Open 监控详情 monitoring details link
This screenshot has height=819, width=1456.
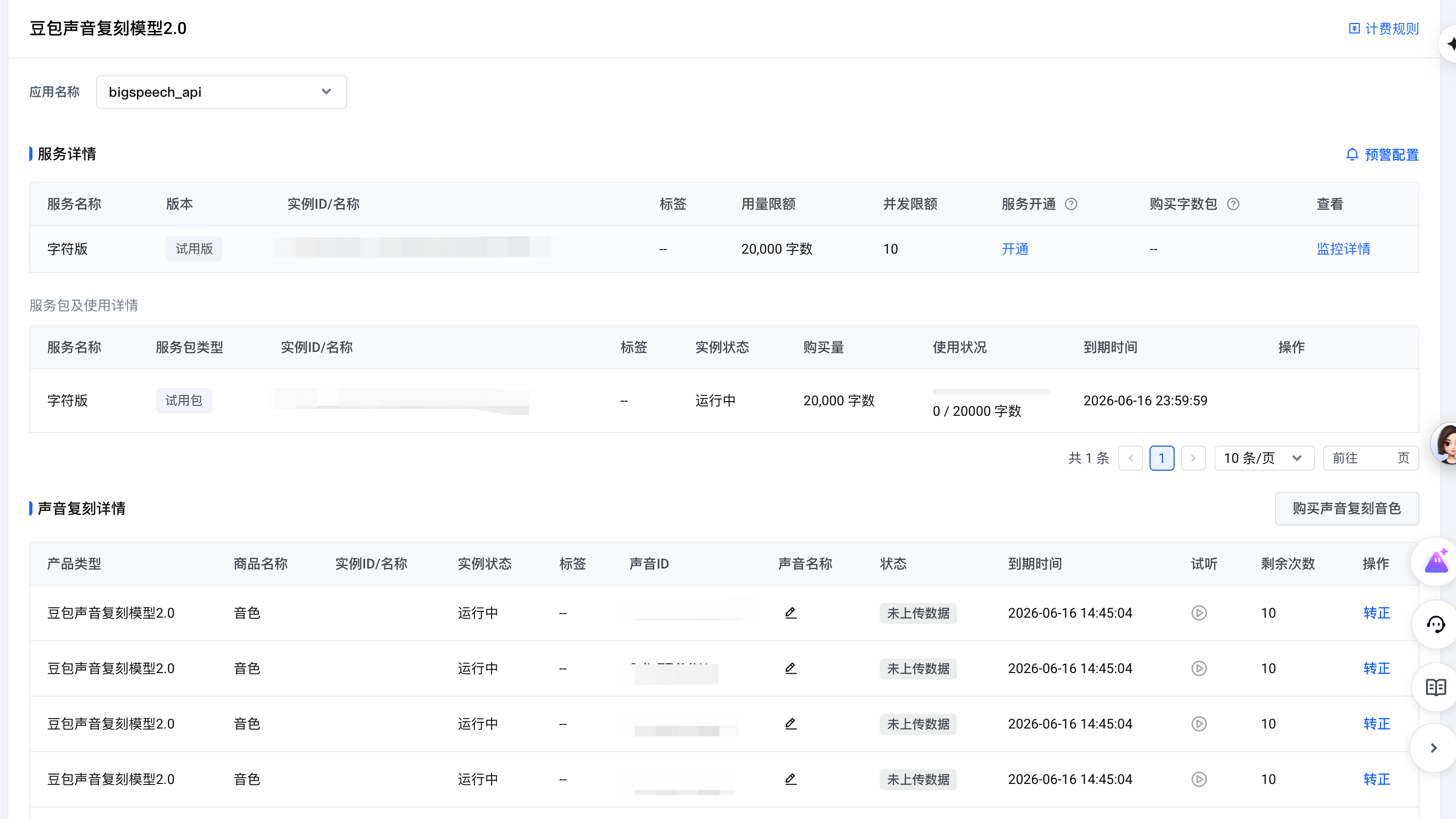point(1343,249)
